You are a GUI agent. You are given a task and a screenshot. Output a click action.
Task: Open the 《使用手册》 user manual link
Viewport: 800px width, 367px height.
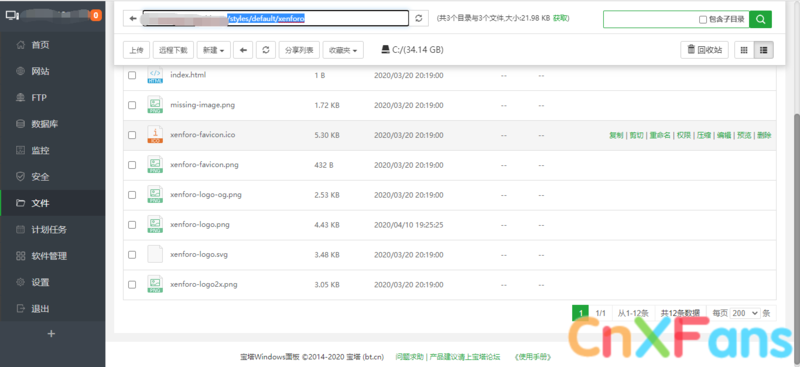[532, 357]
